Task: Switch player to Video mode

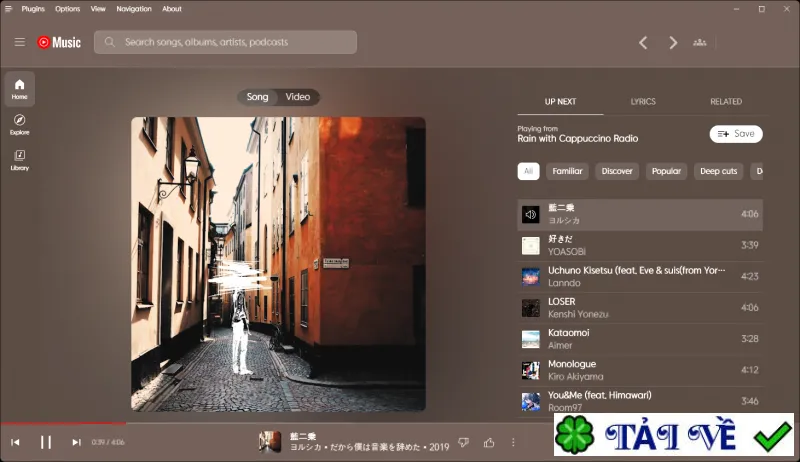Action: (x=298, y=97)
